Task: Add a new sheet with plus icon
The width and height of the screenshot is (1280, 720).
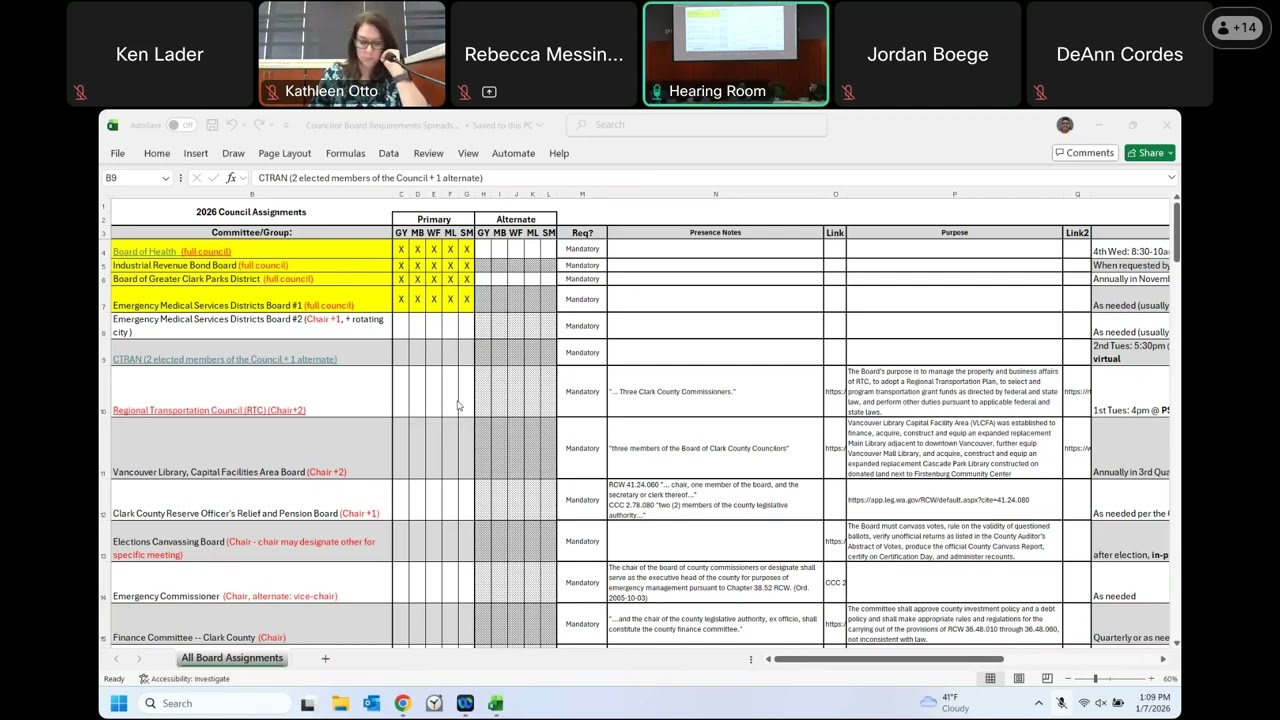Action: coord(325,659)
